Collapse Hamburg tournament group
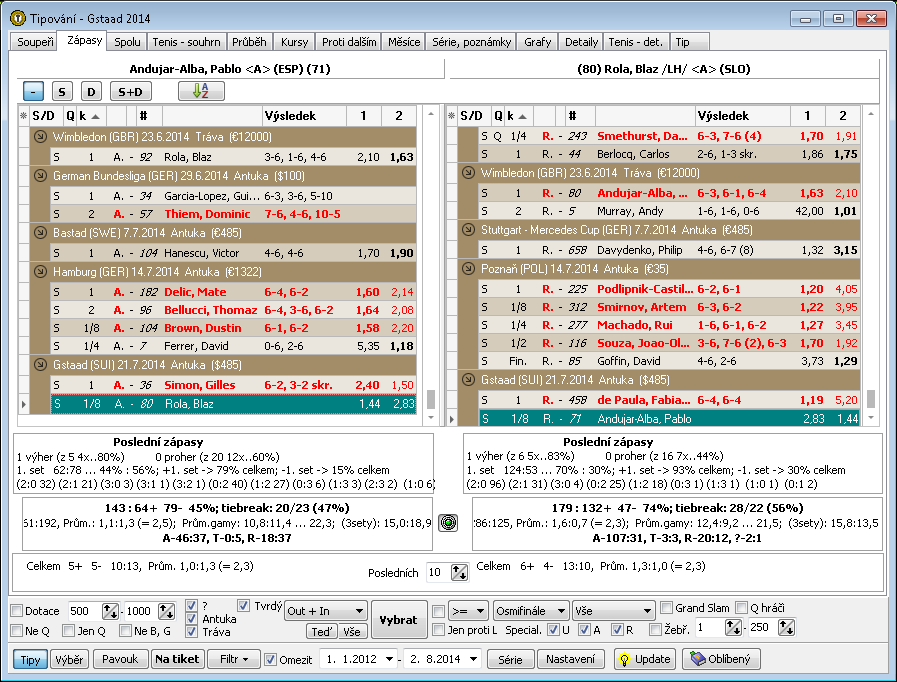The height and width of the screenshot is (682, 897). click(40, 272)
